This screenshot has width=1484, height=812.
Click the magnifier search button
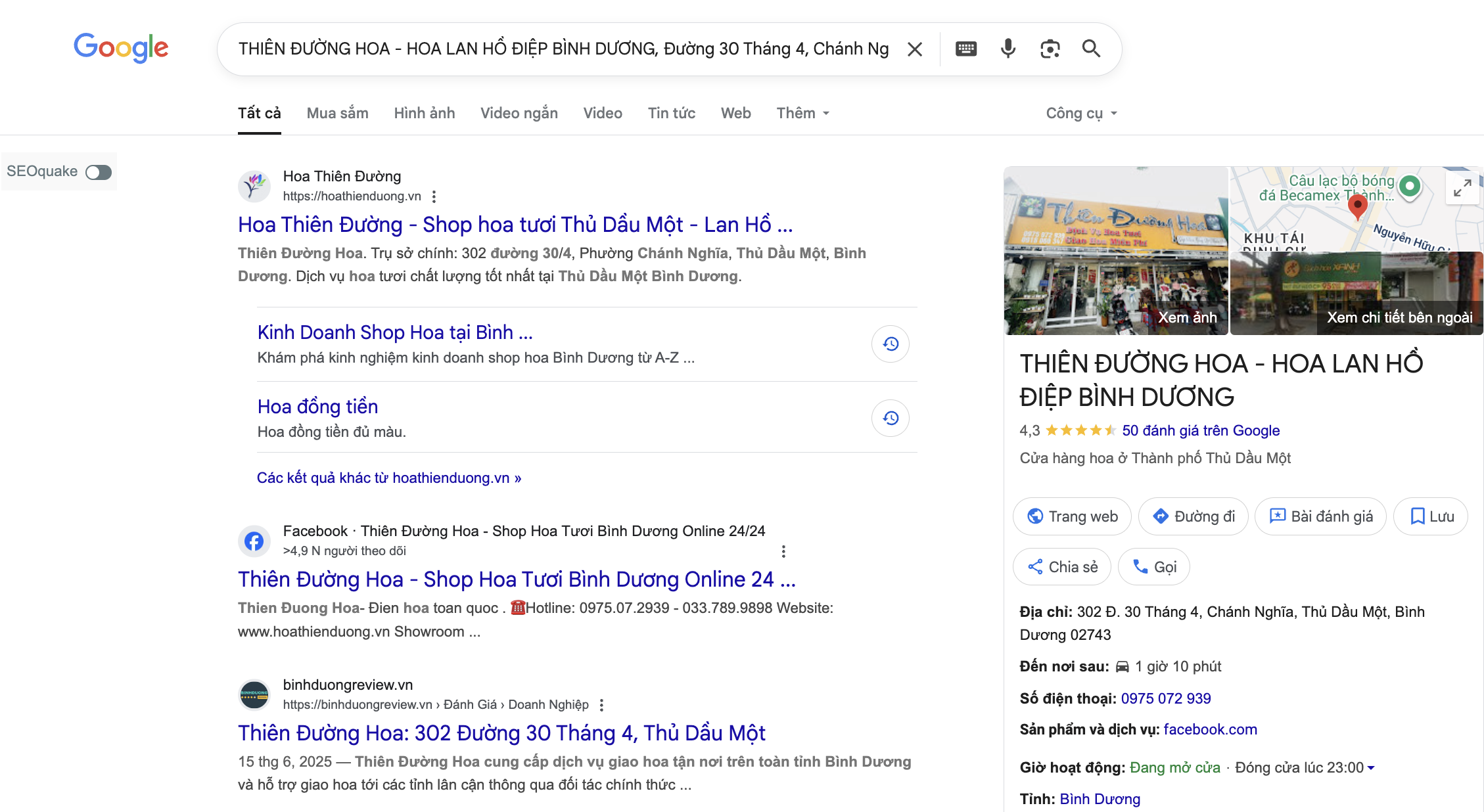click(x=1091, y=49)
